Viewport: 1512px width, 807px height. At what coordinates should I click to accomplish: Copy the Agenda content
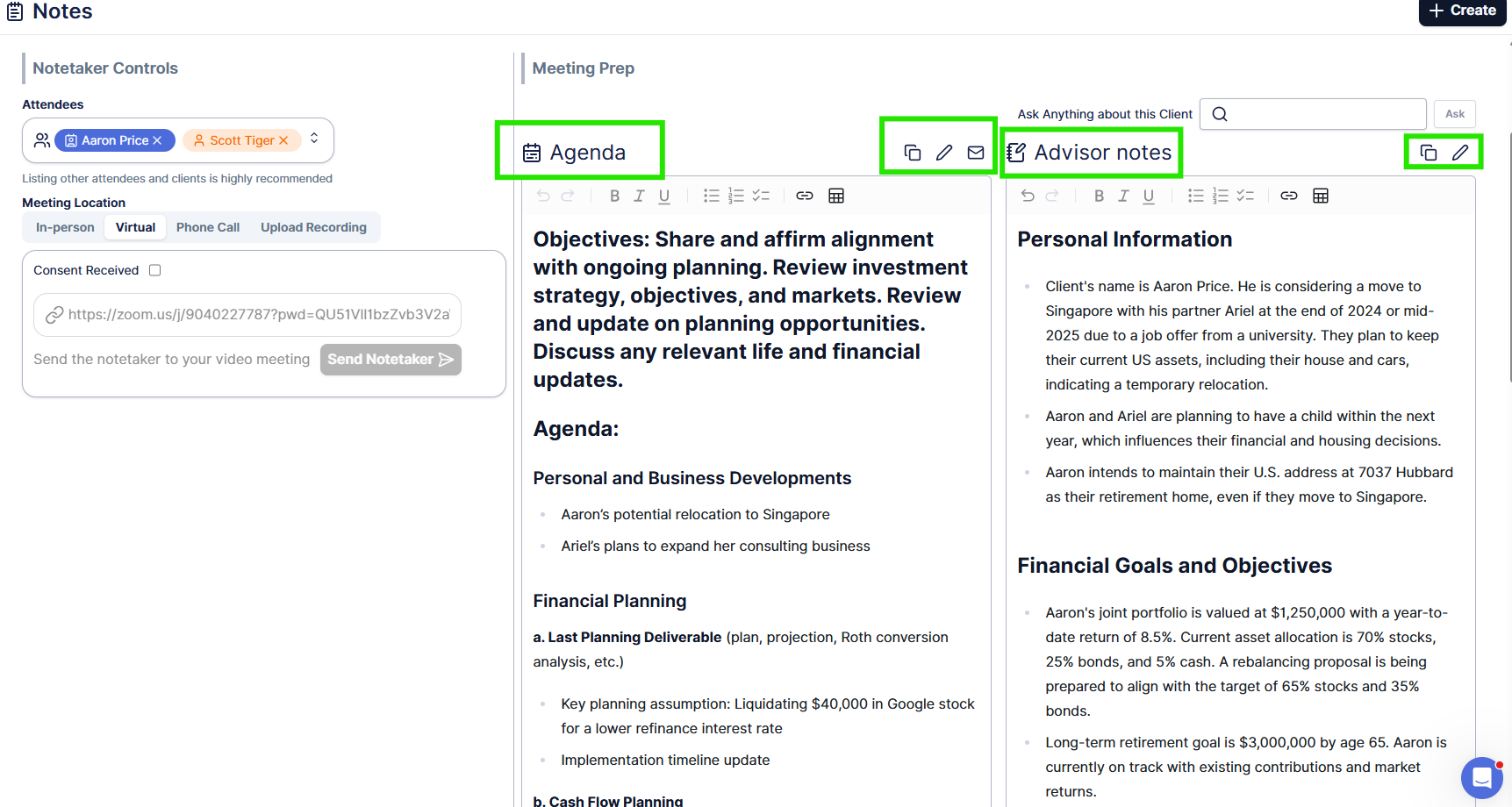913,153
